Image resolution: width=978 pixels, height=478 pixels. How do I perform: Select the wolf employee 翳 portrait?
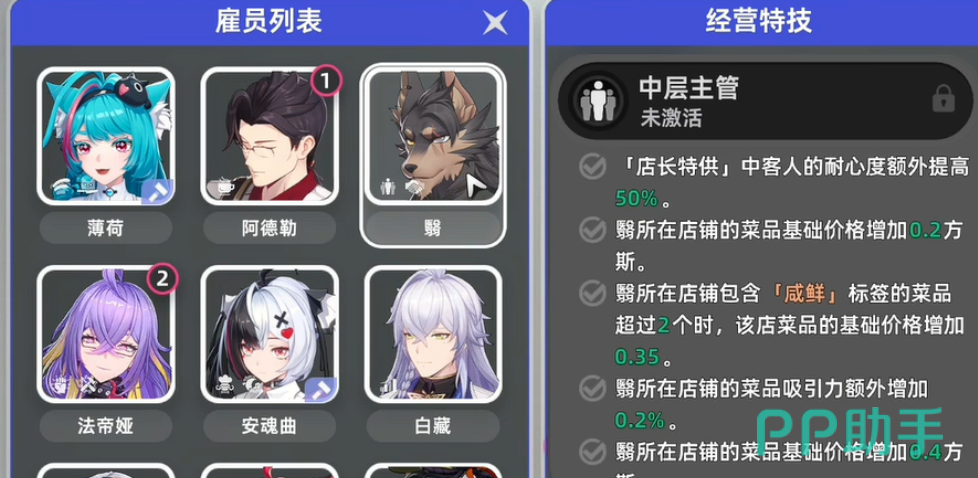tap(433, 135)
